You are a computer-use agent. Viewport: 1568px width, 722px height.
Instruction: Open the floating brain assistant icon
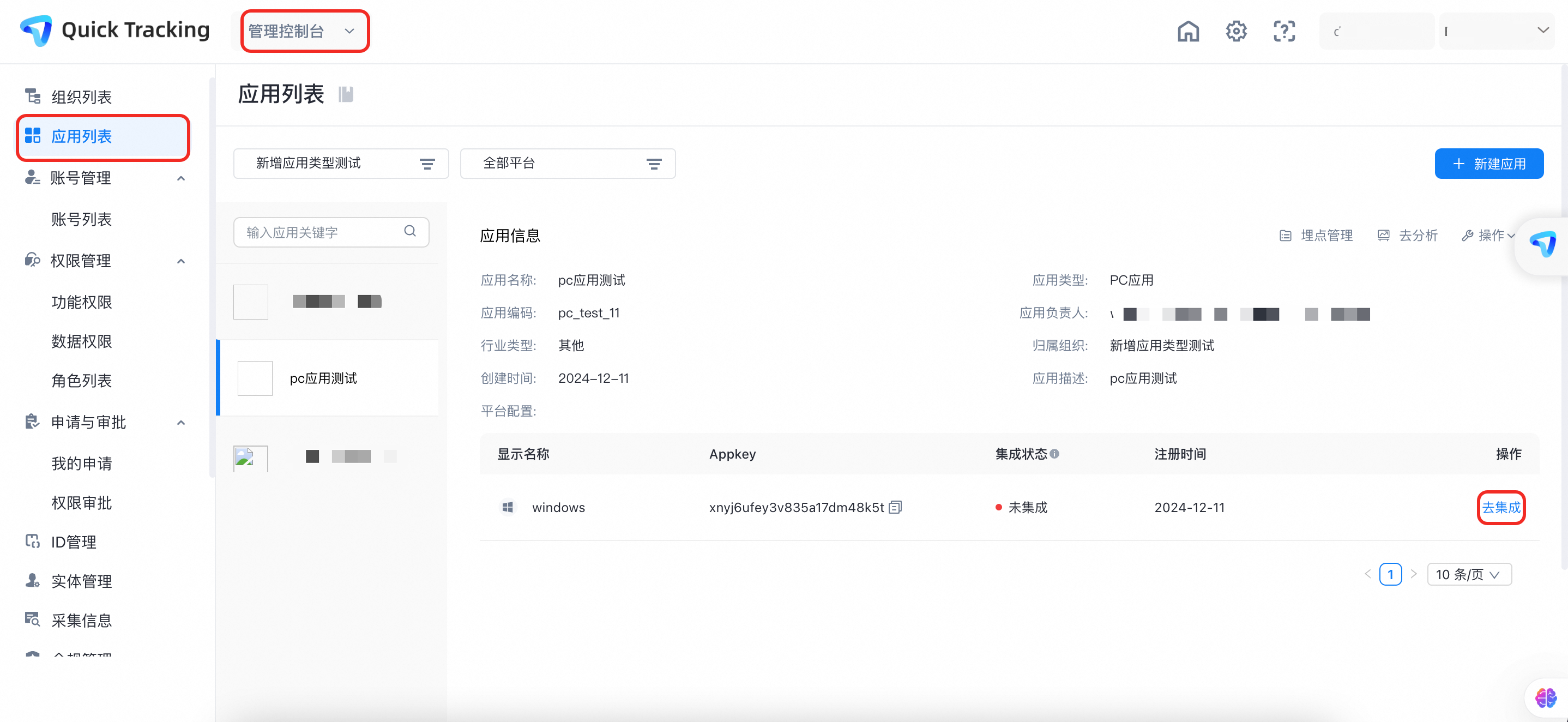point(1545,697)
